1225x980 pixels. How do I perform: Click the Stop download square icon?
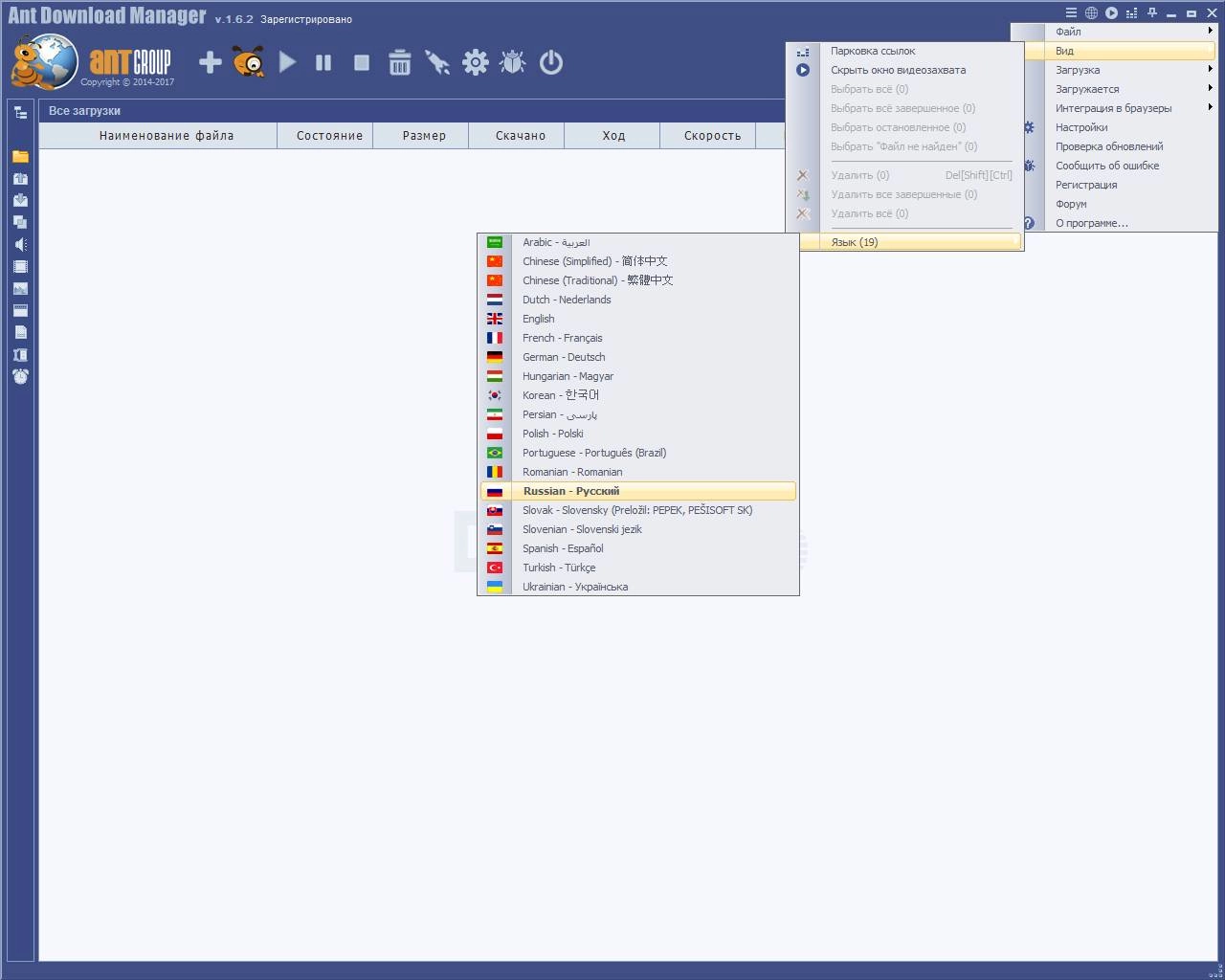coord(362,63)
